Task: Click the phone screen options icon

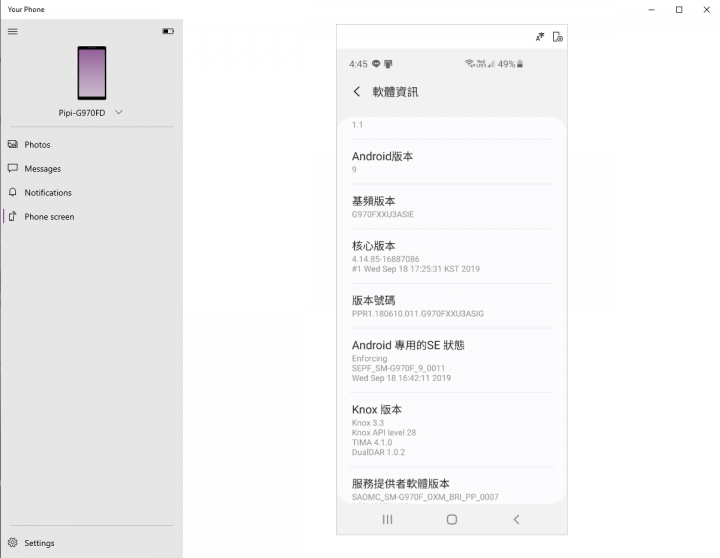Action: pos(557,37)
